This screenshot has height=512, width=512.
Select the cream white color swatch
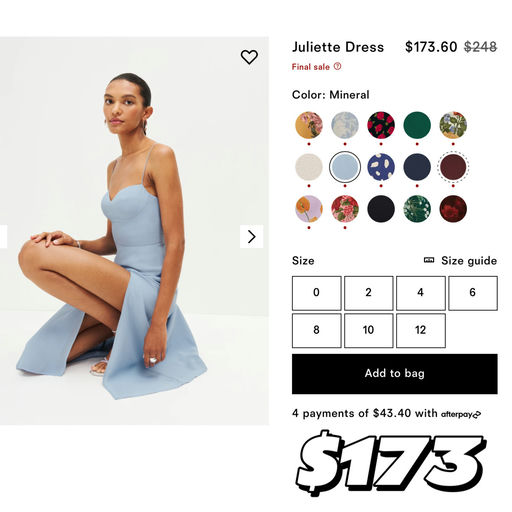(x=309, y=167)
